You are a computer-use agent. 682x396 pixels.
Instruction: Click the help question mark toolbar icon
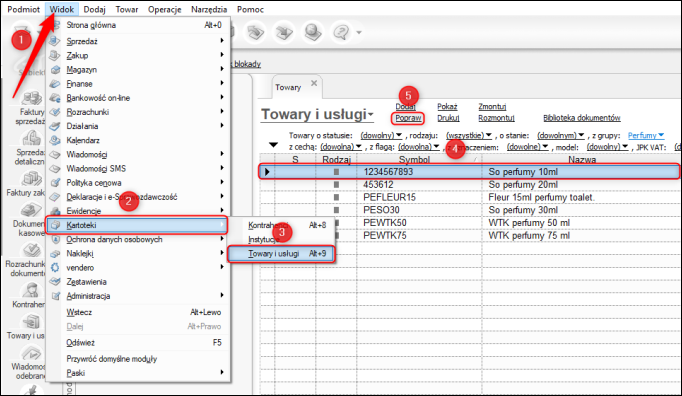(341, 32)
